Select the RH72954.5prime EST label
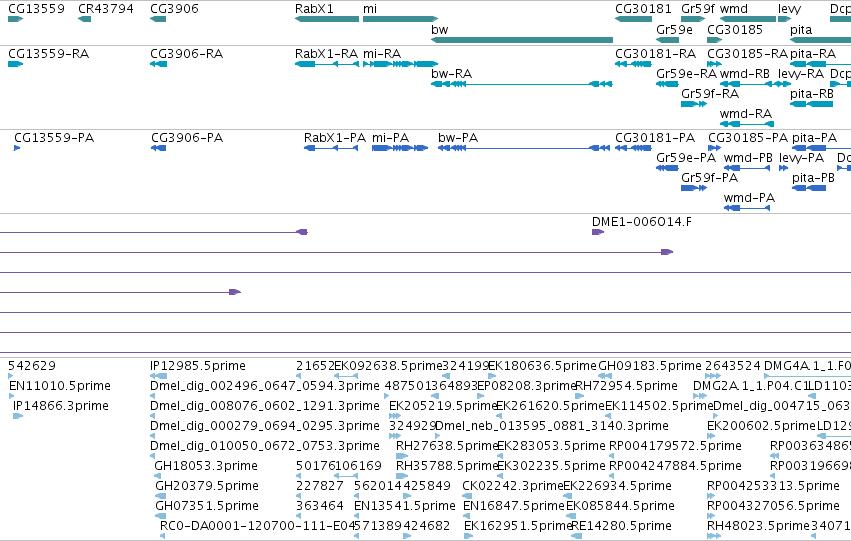The width and height of the screenshot is (851, 541). [x=626, y=386]
